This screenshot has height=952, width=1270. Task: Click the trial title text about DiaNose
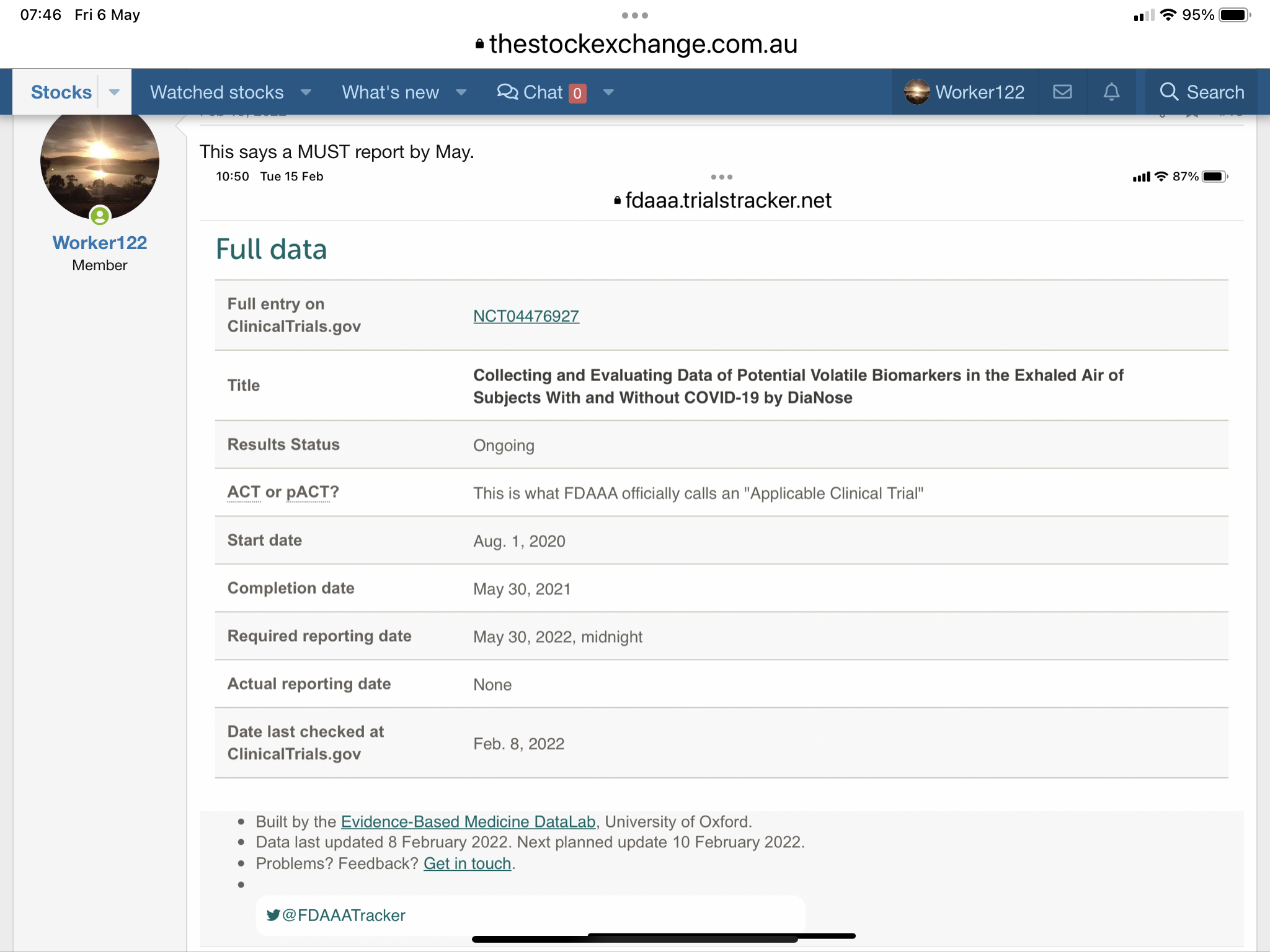coord(798,386)
